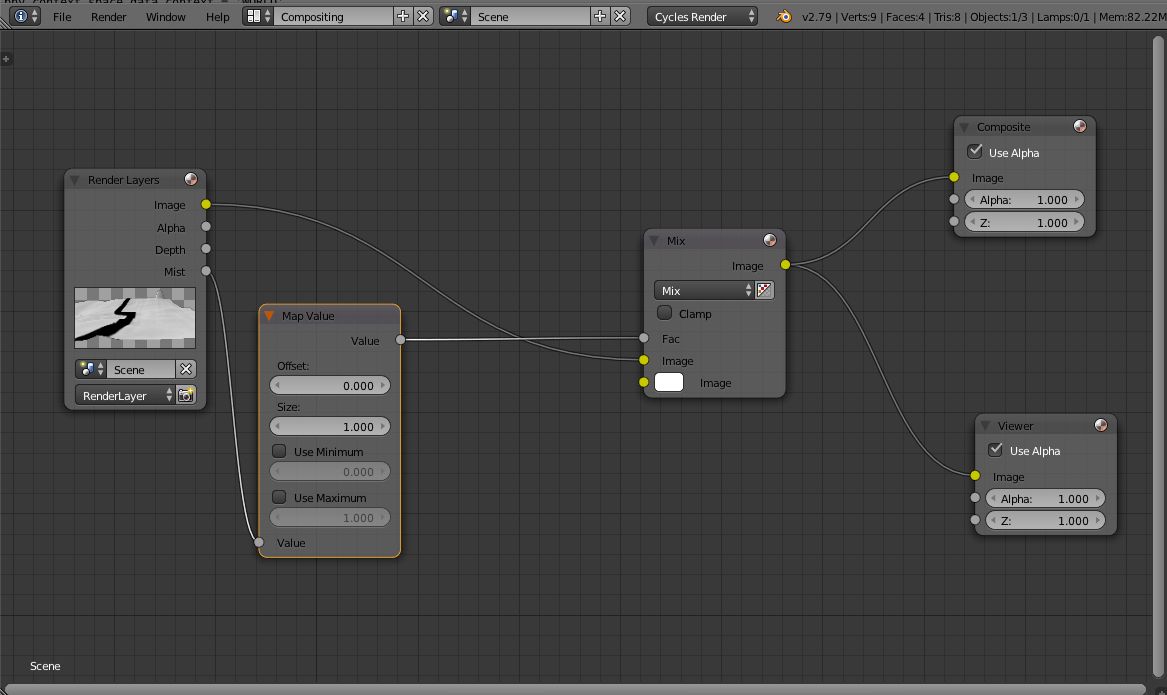Collapse the Composite node

pyautogui.click(x=964, y=127)
